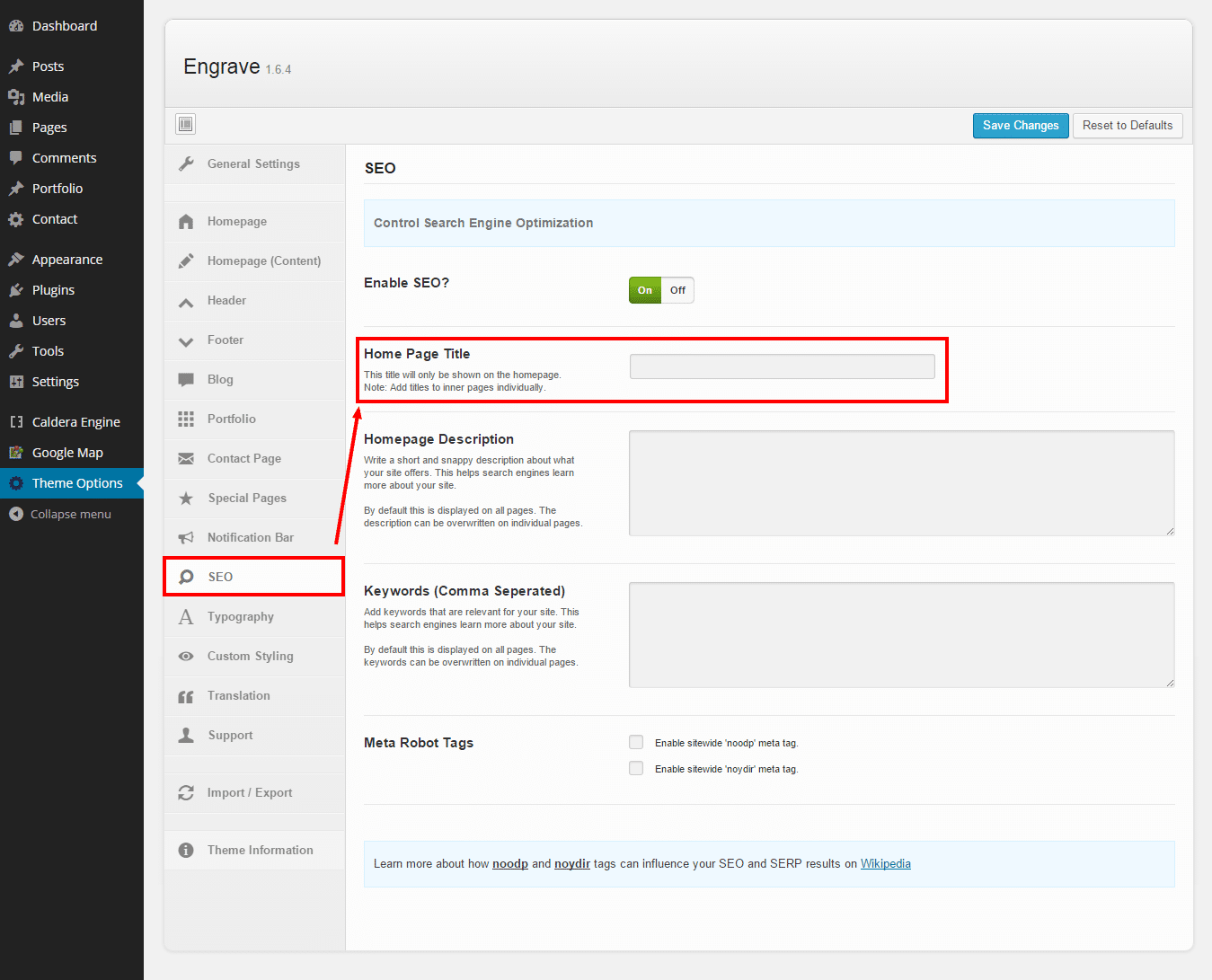This screenshot has width=1212, height=980.
Task: Click the house icon next to Homepage
Action: pos(186,222)
